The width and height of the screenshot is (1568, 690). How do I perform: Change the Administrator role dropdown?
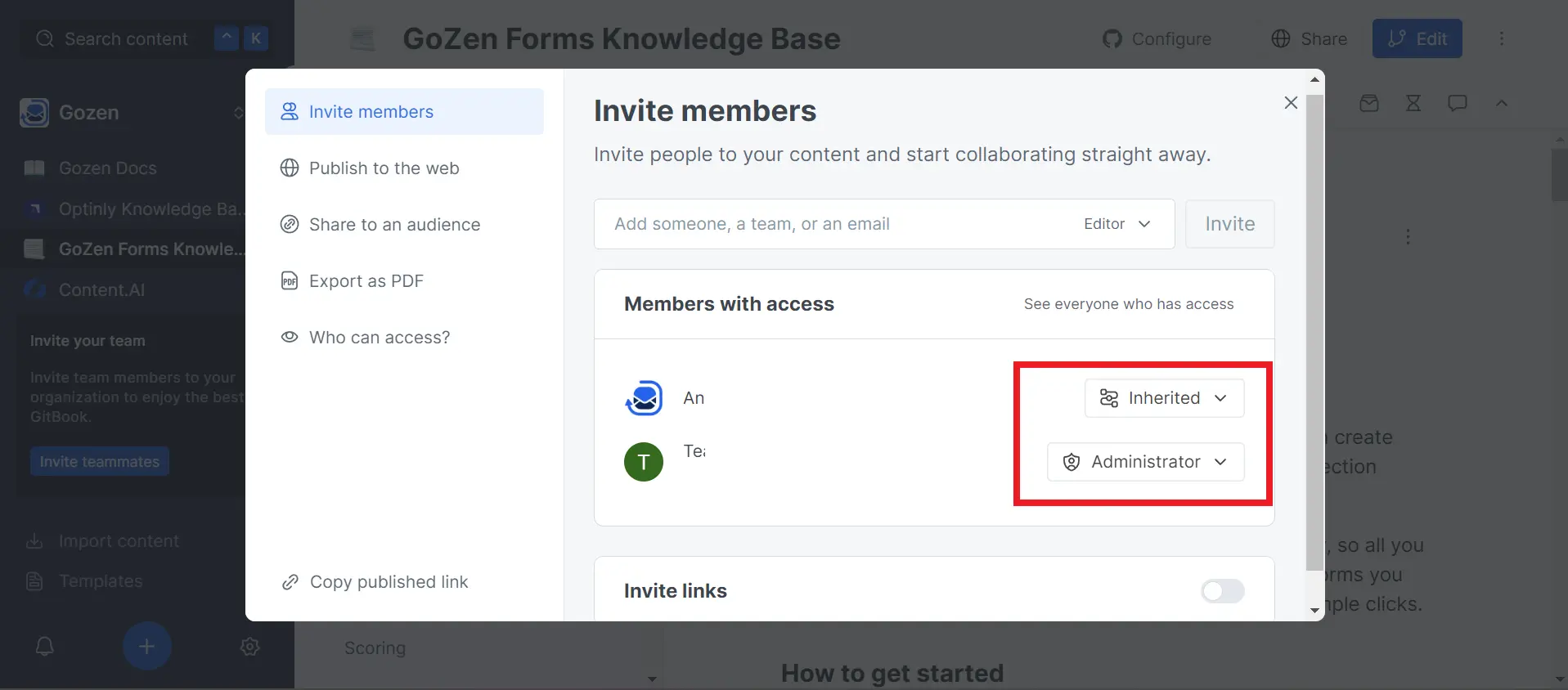coord(1145,461)
